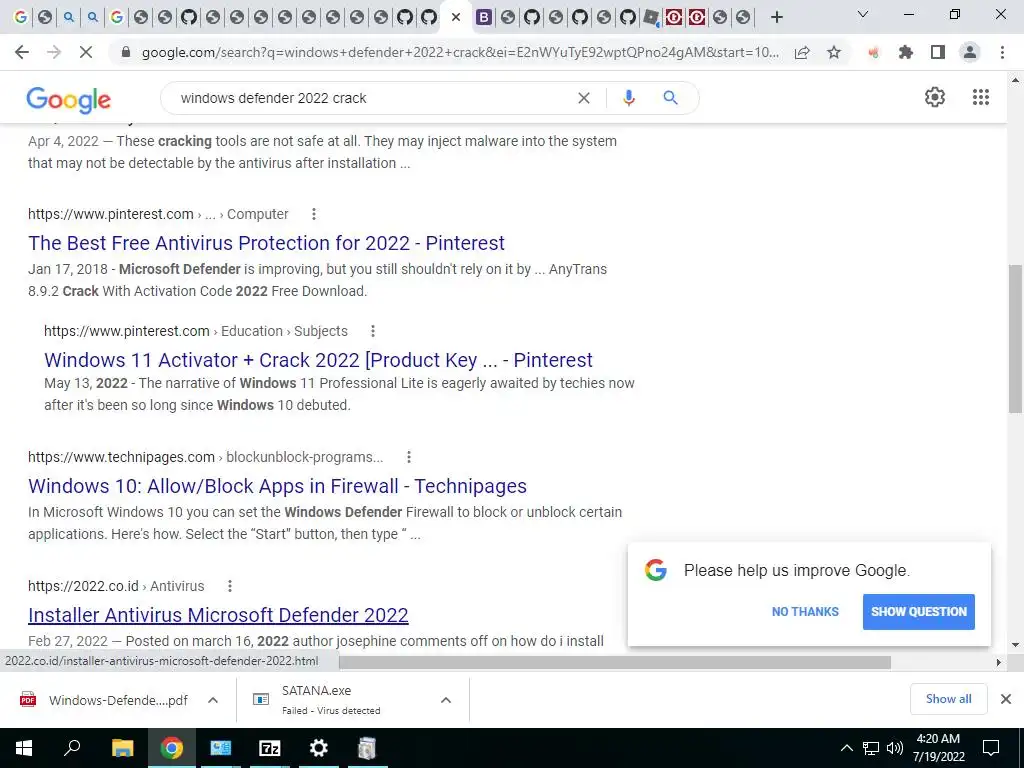Open The Best Free Antivirus Protection result

(266, 243)
